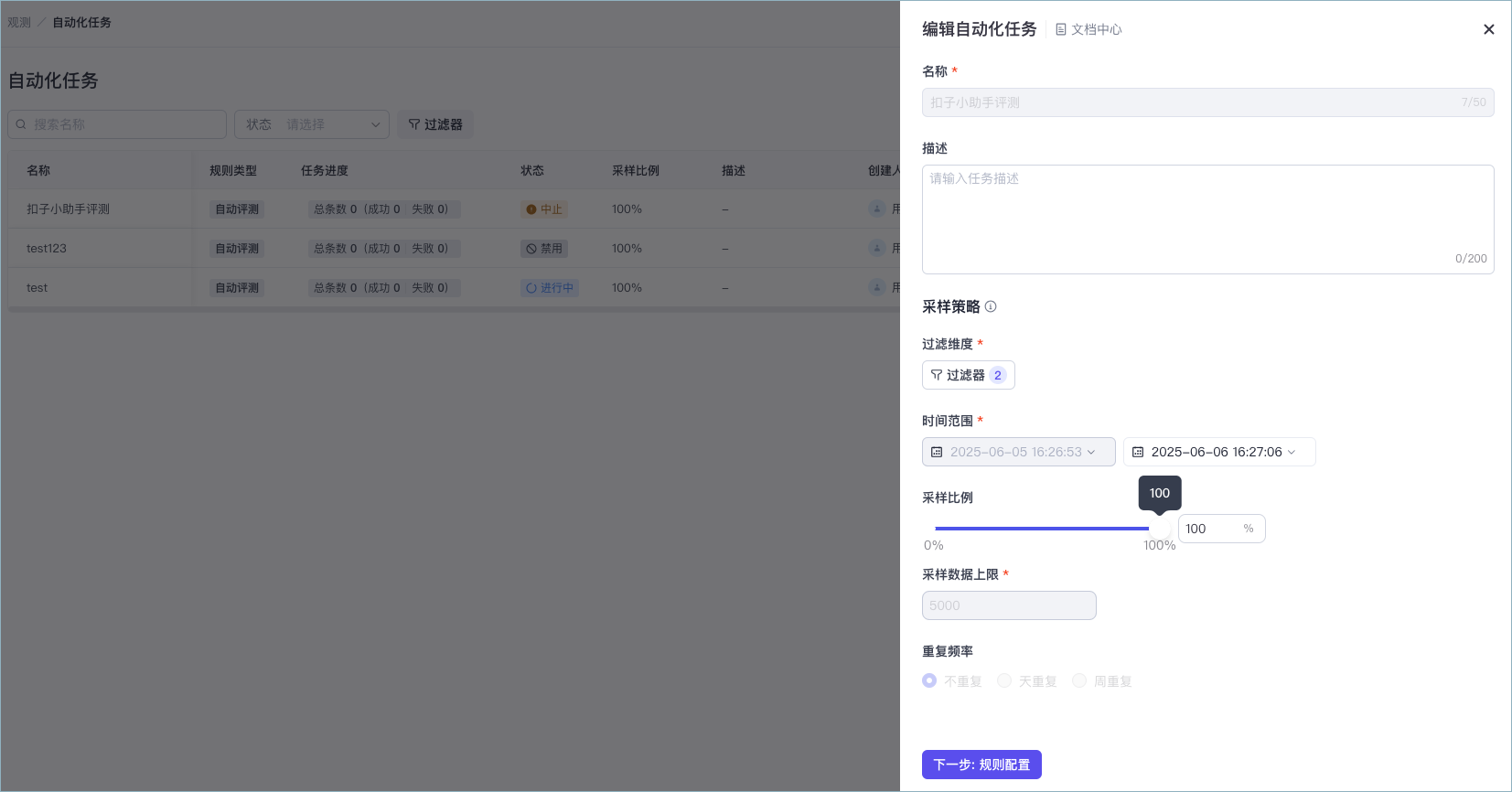Screen dimensions: 1512x792
Task: Open the 文档中心 documentation link
Action: [1088, 29]
